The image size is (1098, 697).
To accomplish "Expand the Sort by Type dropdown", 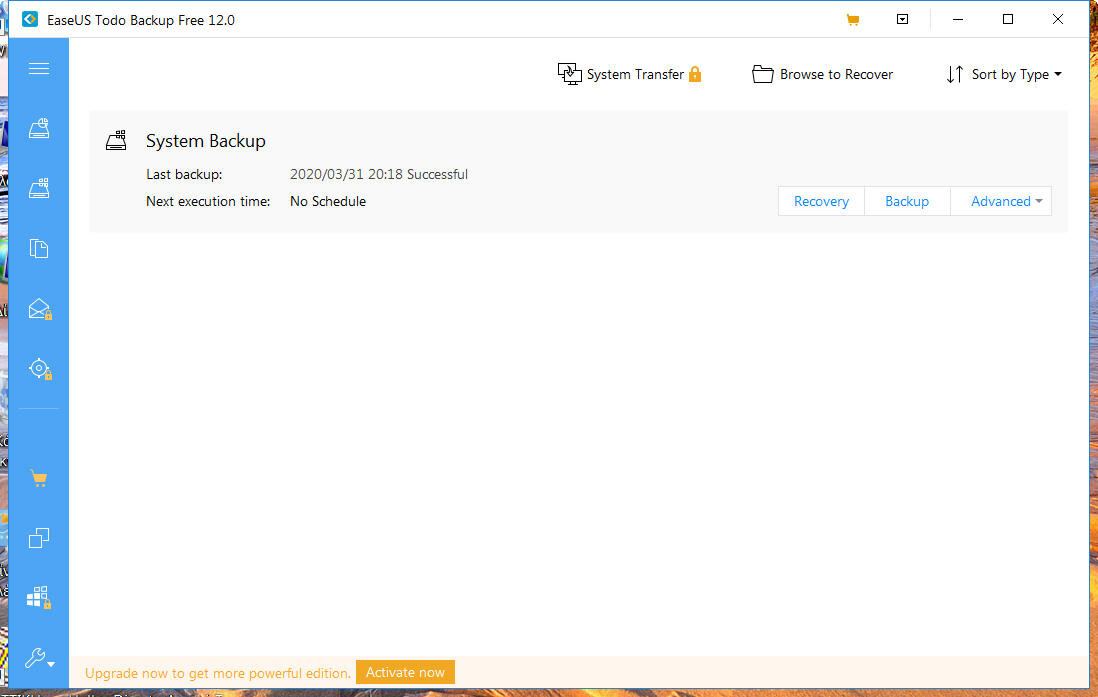I will pos(1004,74).
